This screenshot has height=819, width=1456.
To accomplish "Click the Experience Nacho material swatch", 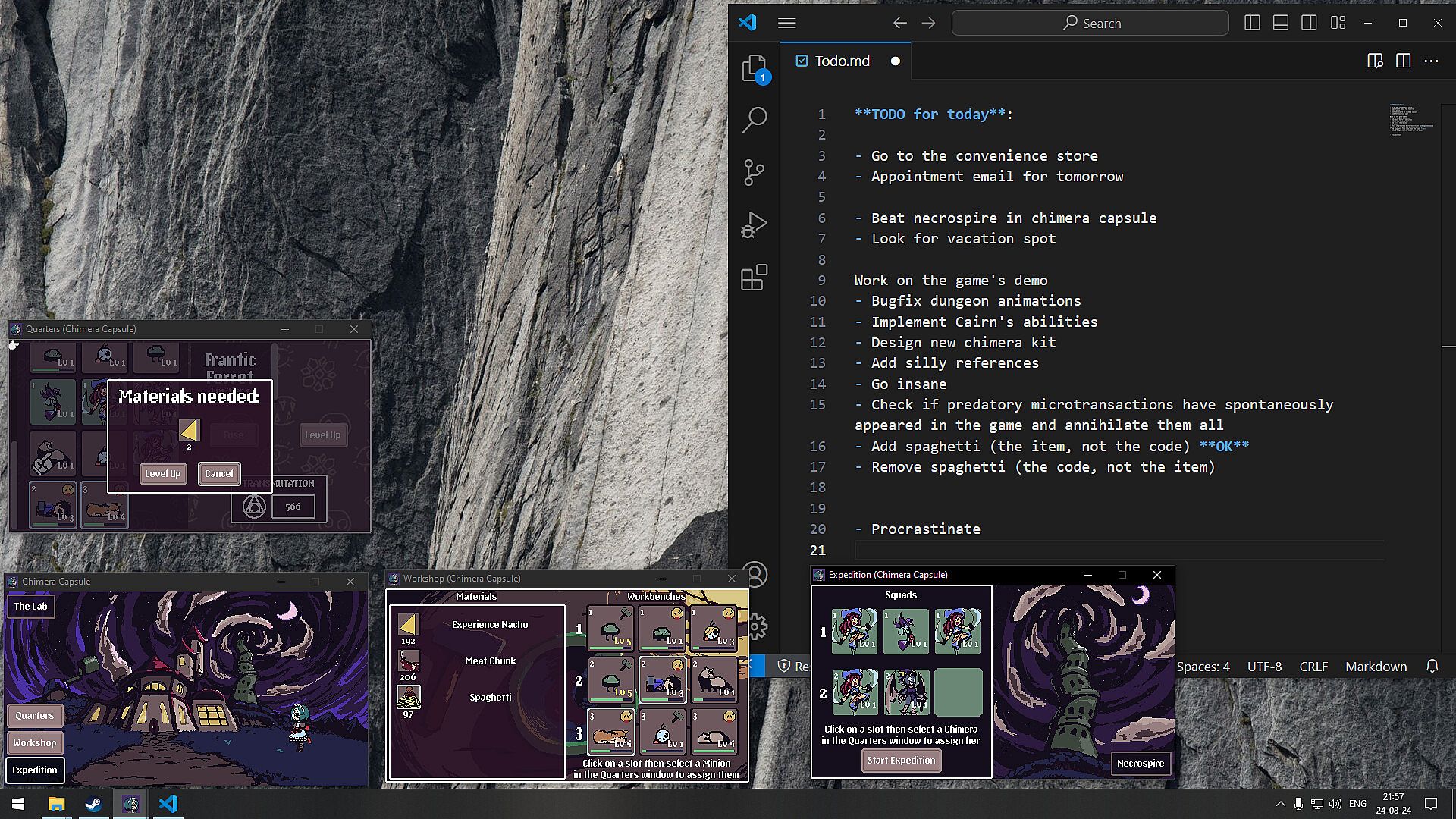I will (x=408, y=624).
